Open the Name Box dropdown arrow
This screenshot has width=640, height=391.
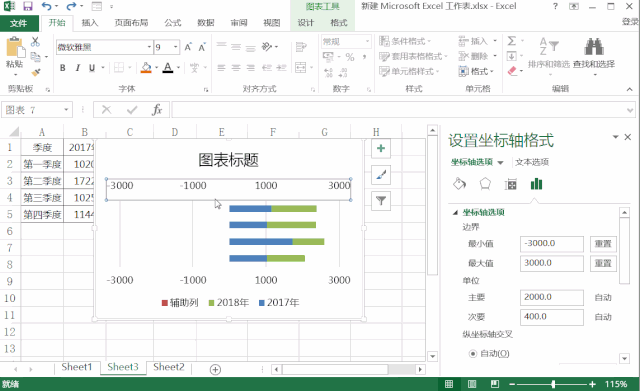[x=66, y=110]
